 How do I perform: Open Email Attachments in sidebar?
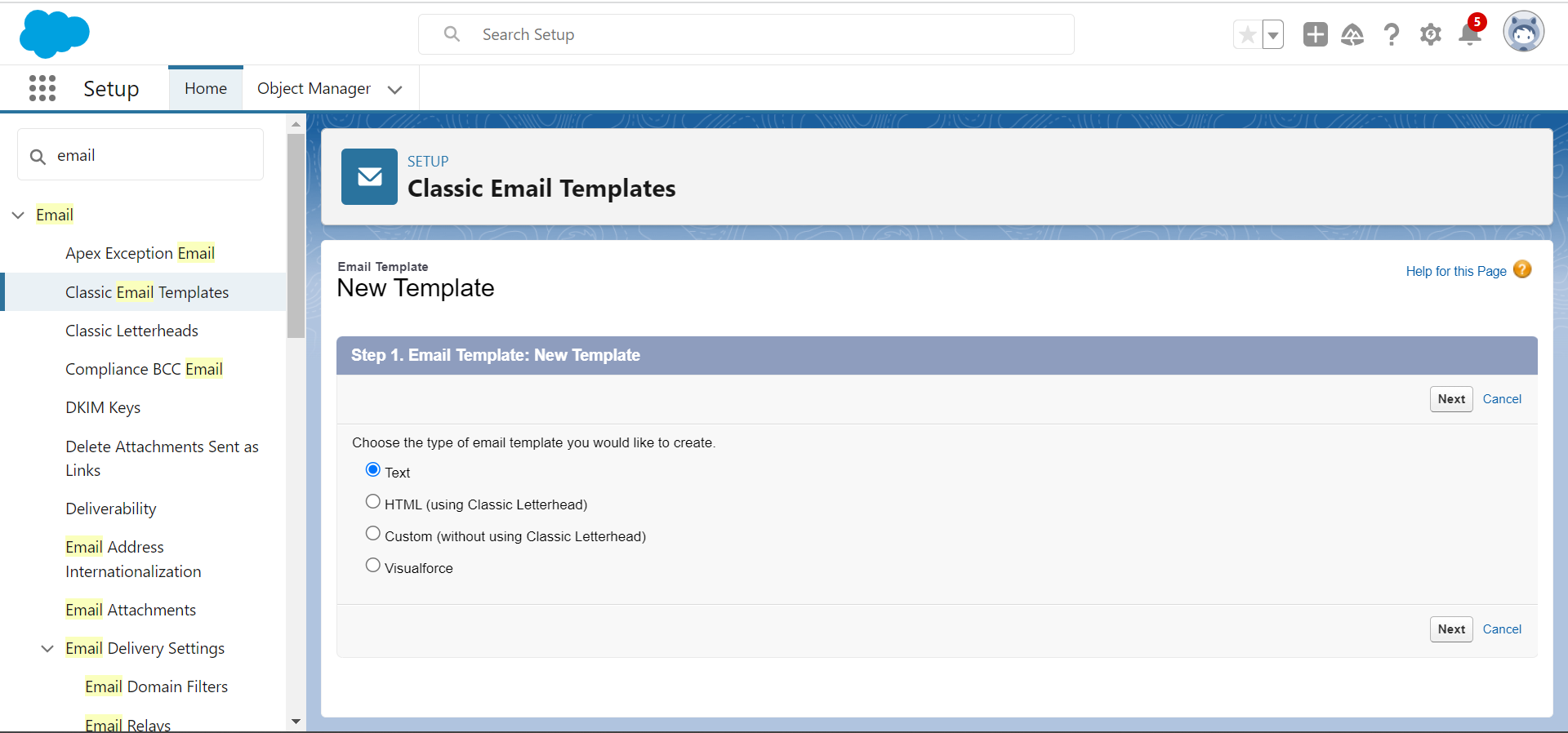(131, 610)
